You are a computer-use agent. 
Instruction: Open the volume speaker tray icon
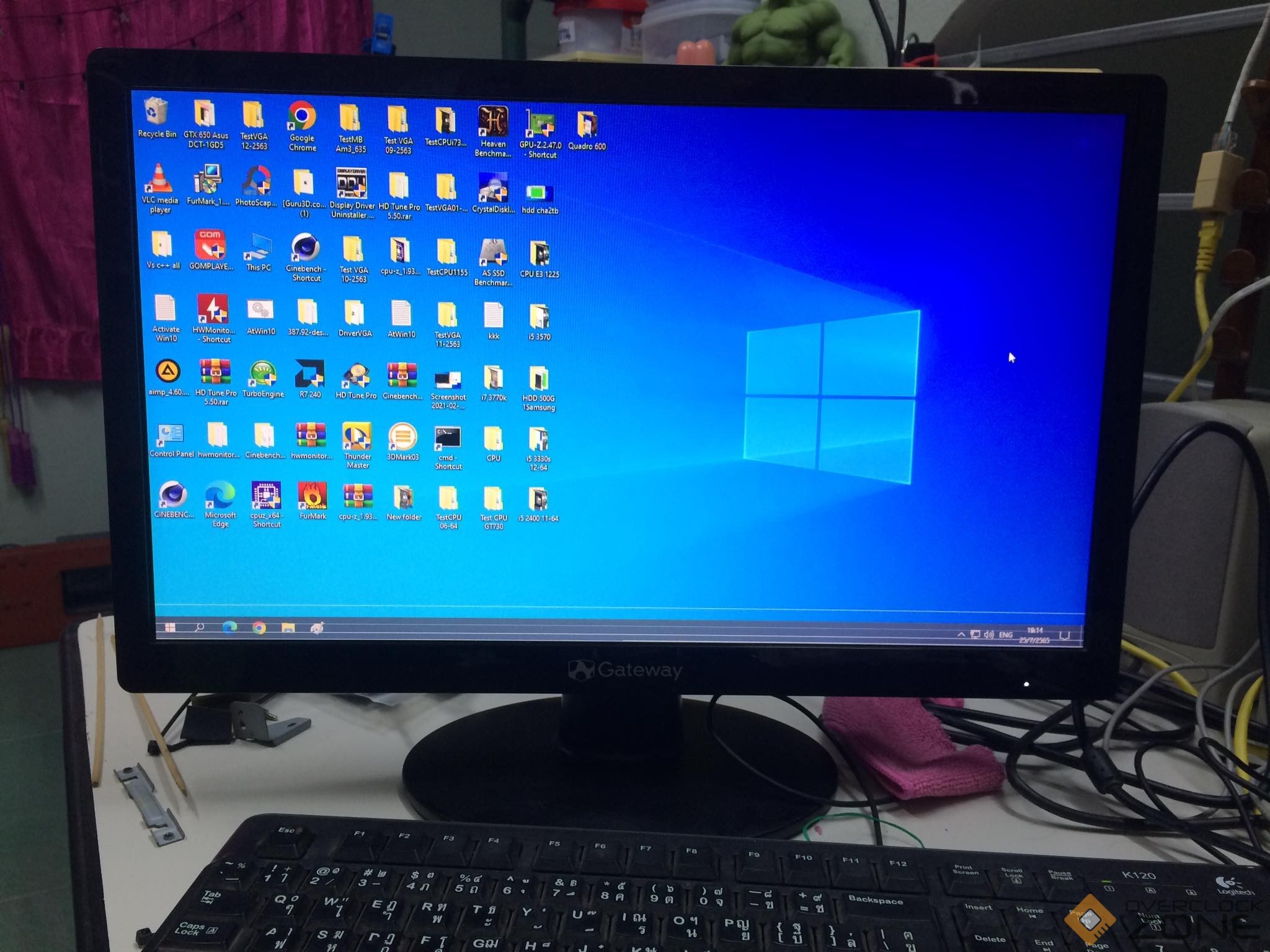[x=989, y=635]
